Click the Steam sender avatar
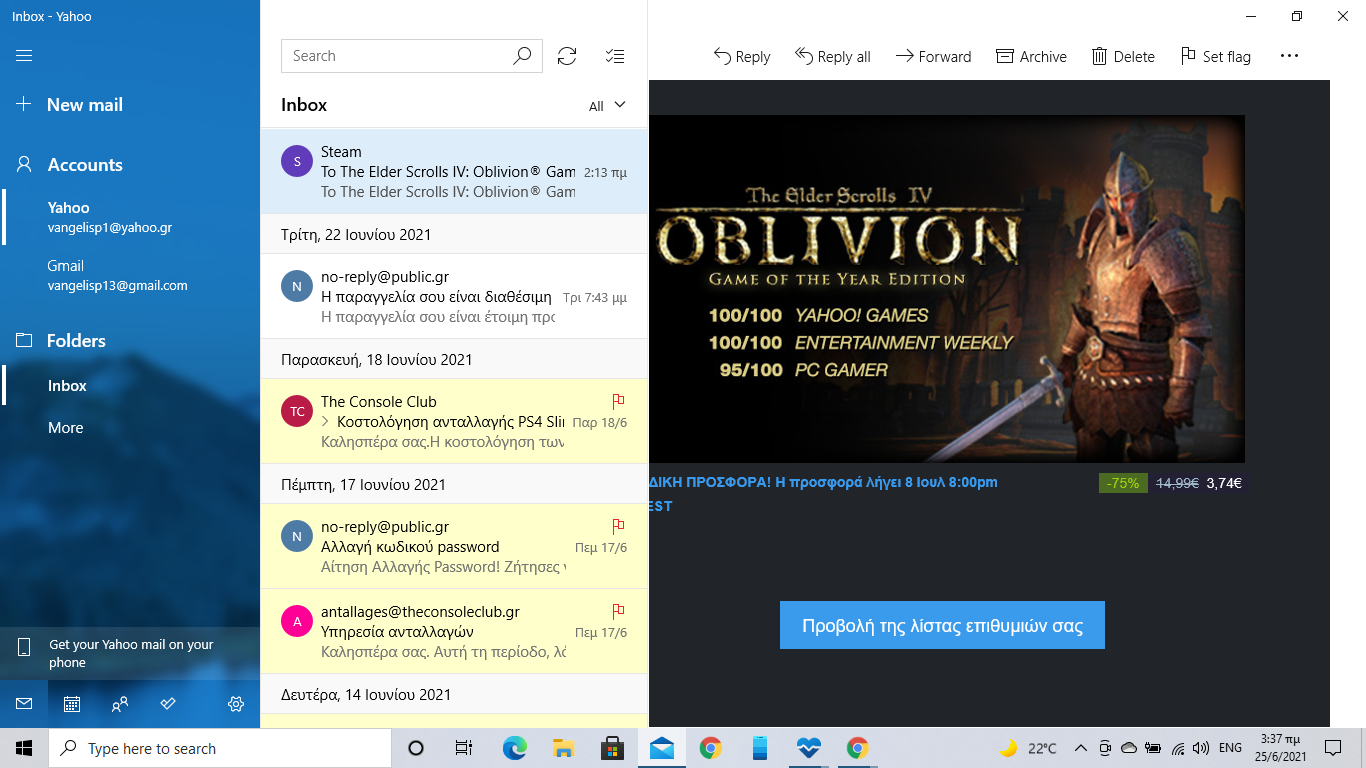The width and height of the screenshot is (1366, 768). [297, 161]
